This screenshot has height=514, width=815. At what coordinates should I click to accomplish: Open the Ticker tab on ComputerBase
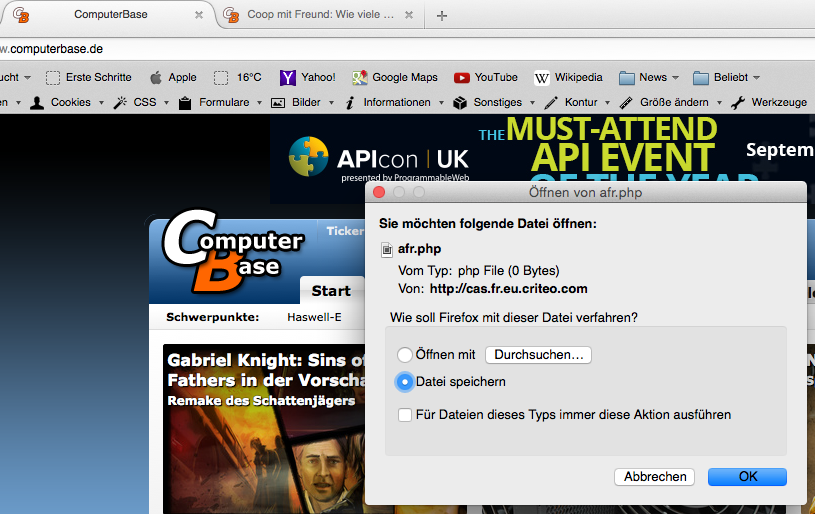[x=345, y=231]
